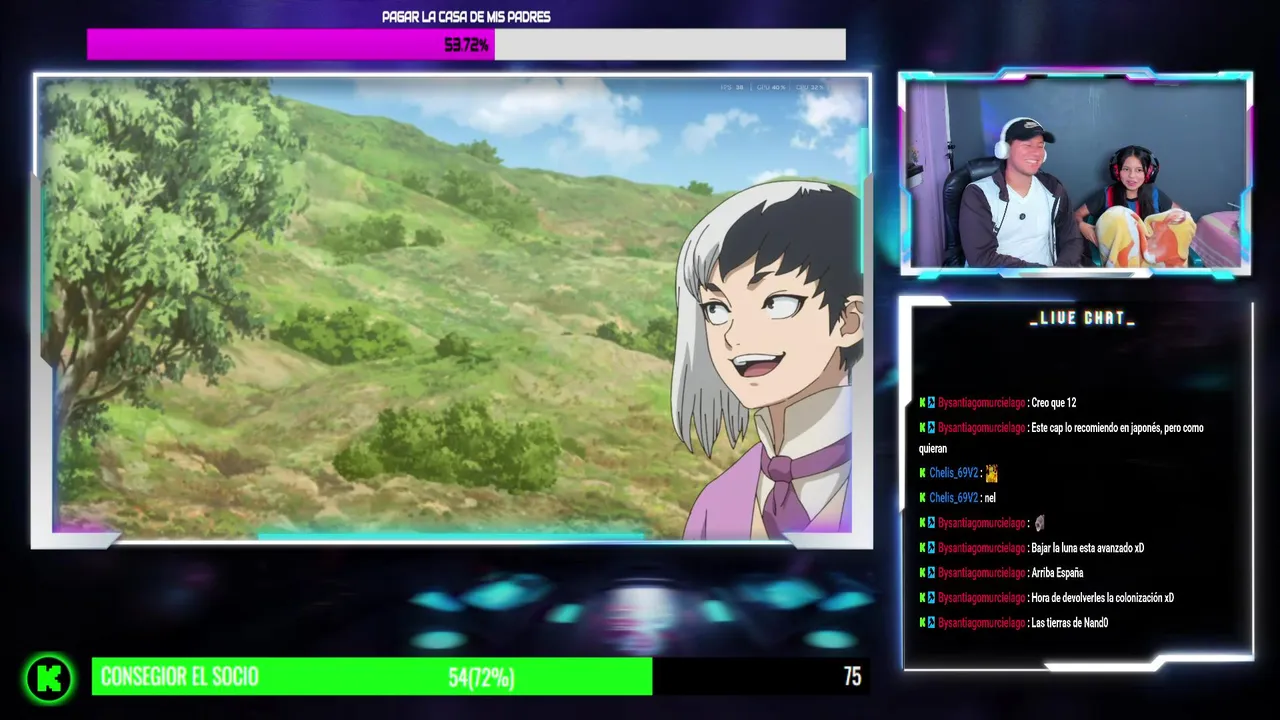Click the "PAGAR LA CASA DE MIS PADRES" title
This screenshot has width=1280, height=720.
466,17
